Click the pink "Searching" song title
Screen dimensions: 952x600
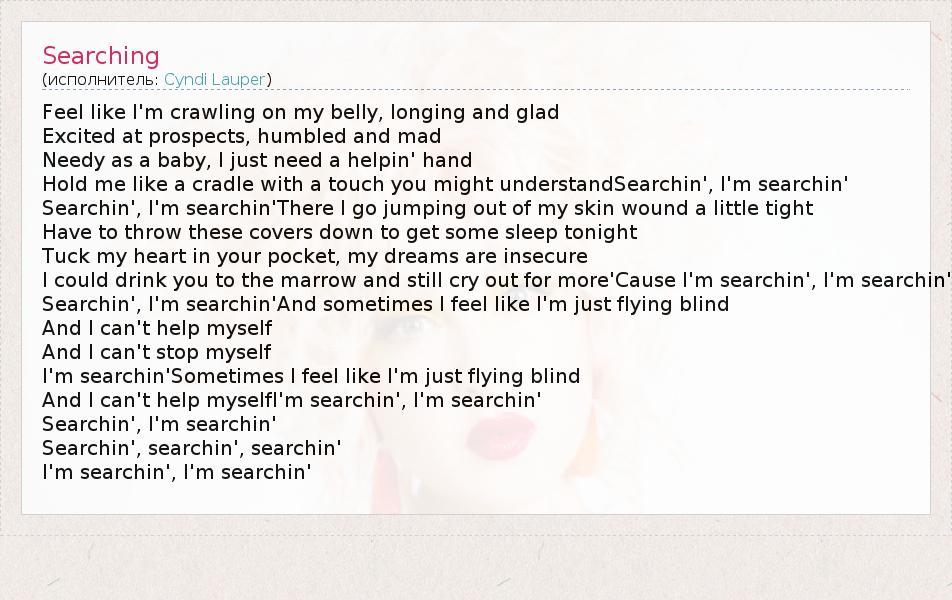[x=101, y=55]
